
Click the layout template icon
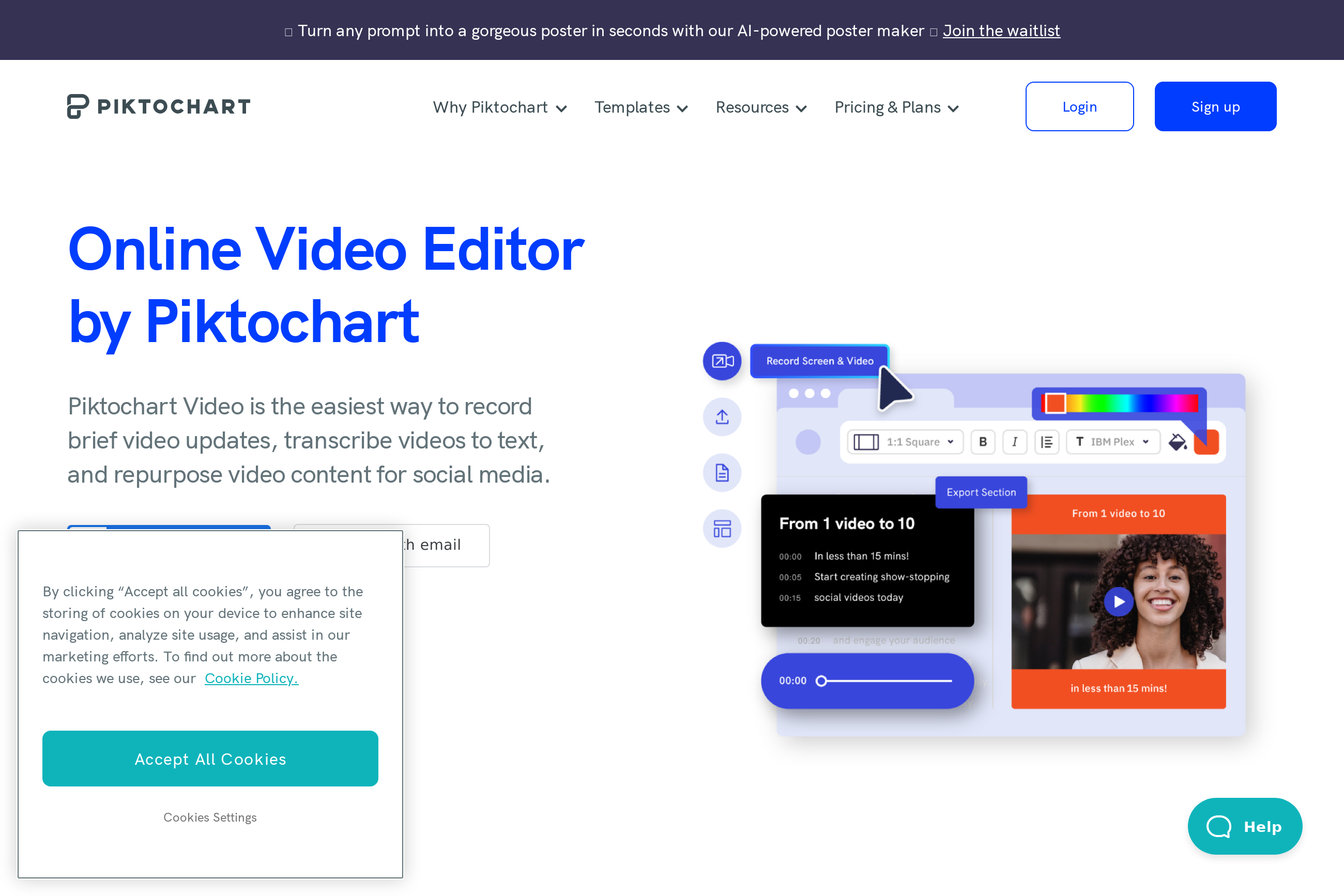click(722, 529)
